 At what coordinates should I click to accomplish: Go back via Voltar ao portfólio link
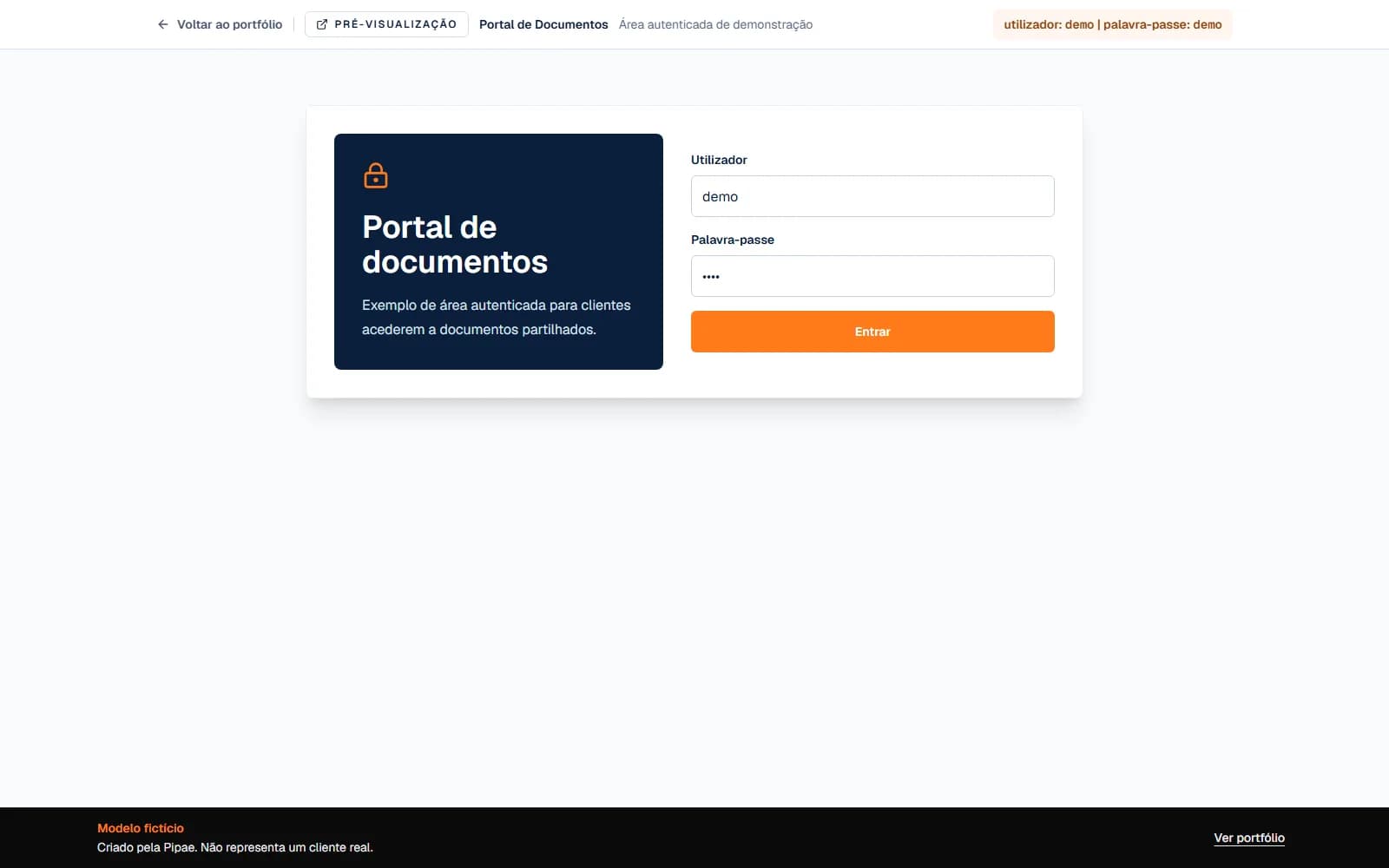(x=220, y=24)
